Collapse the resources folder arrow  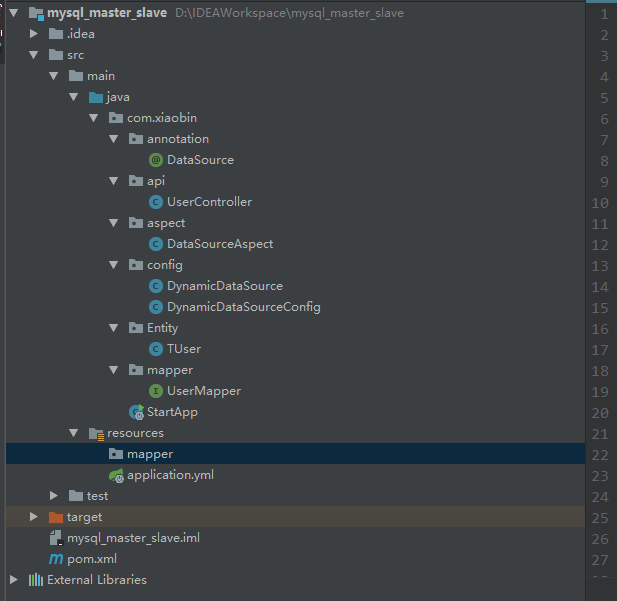(74, 433)
